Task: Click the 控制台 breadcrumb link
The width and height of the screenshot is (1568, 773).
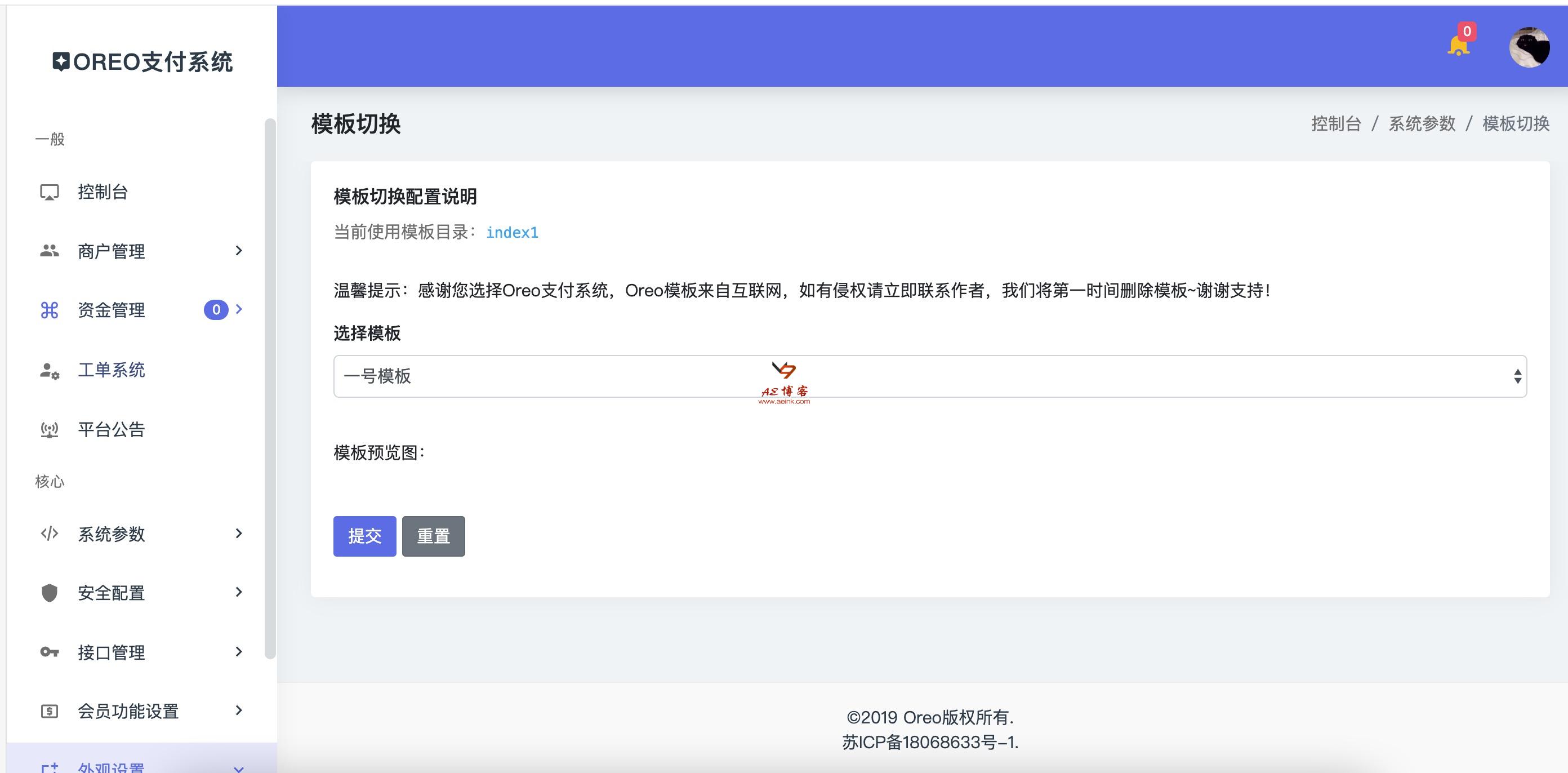Action: click(1335, 123)
